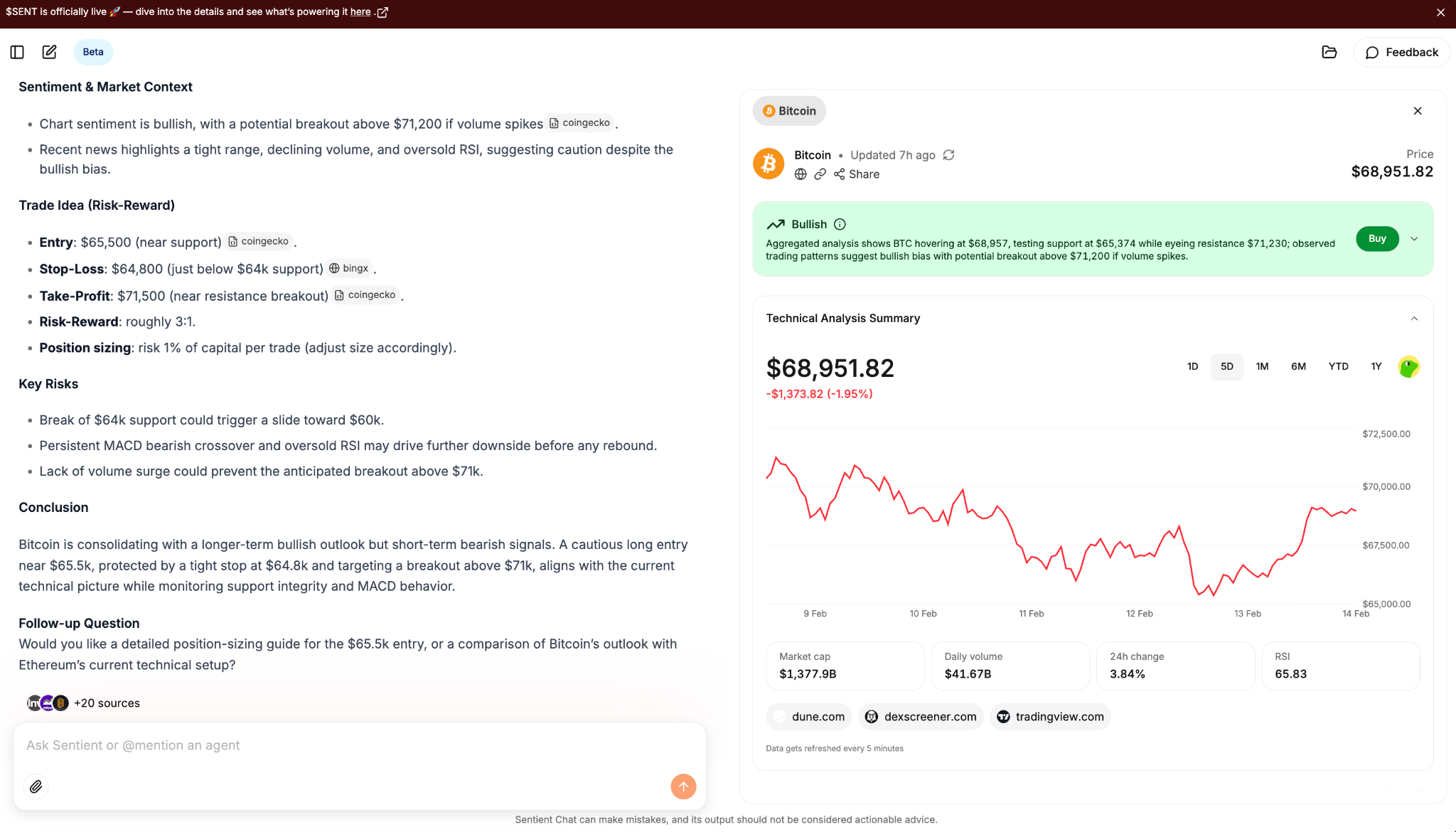Click the globe website icon under Bitcoin
The height and width of the screenshot is (832, 1456).
801,174
